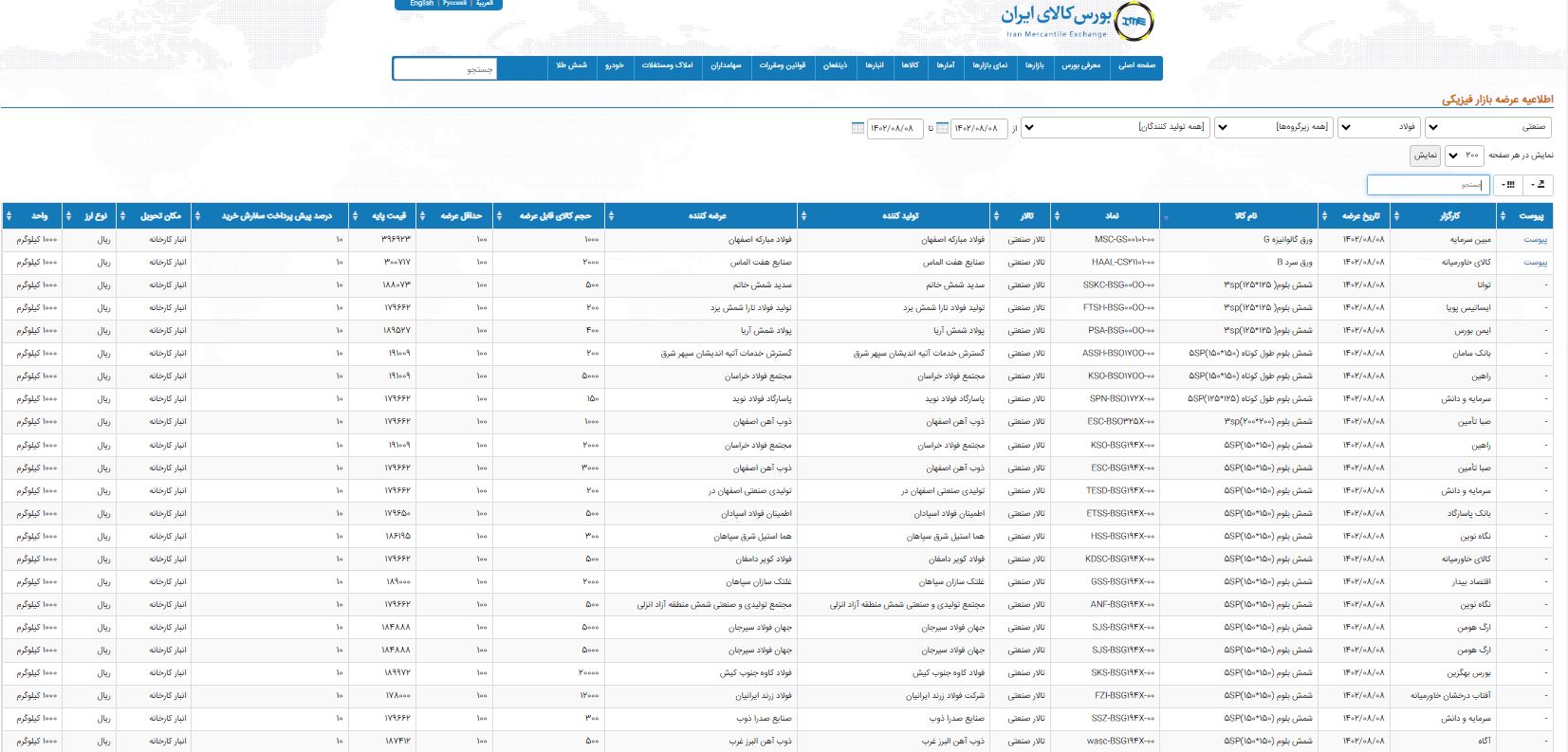Open the فولاد group dropdown
Viewport: 1568px width, 752px height.
tap(1379, 127)
